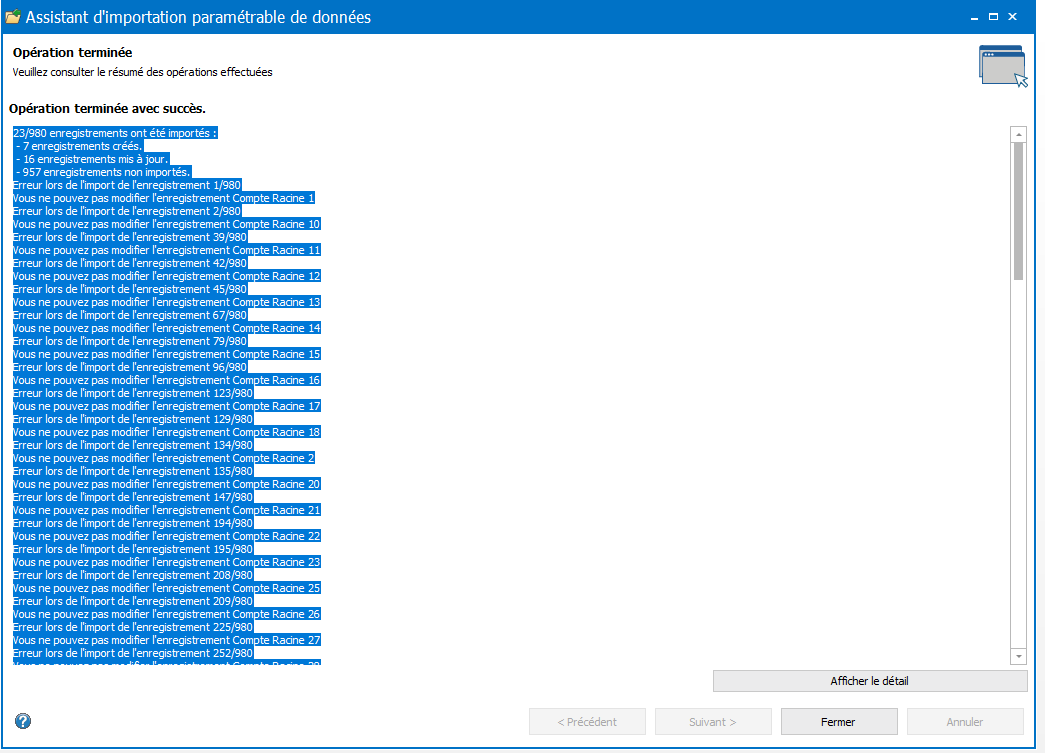
Task: Click line ending 'Compte Racine 20'
Action: tap(167, 484)
